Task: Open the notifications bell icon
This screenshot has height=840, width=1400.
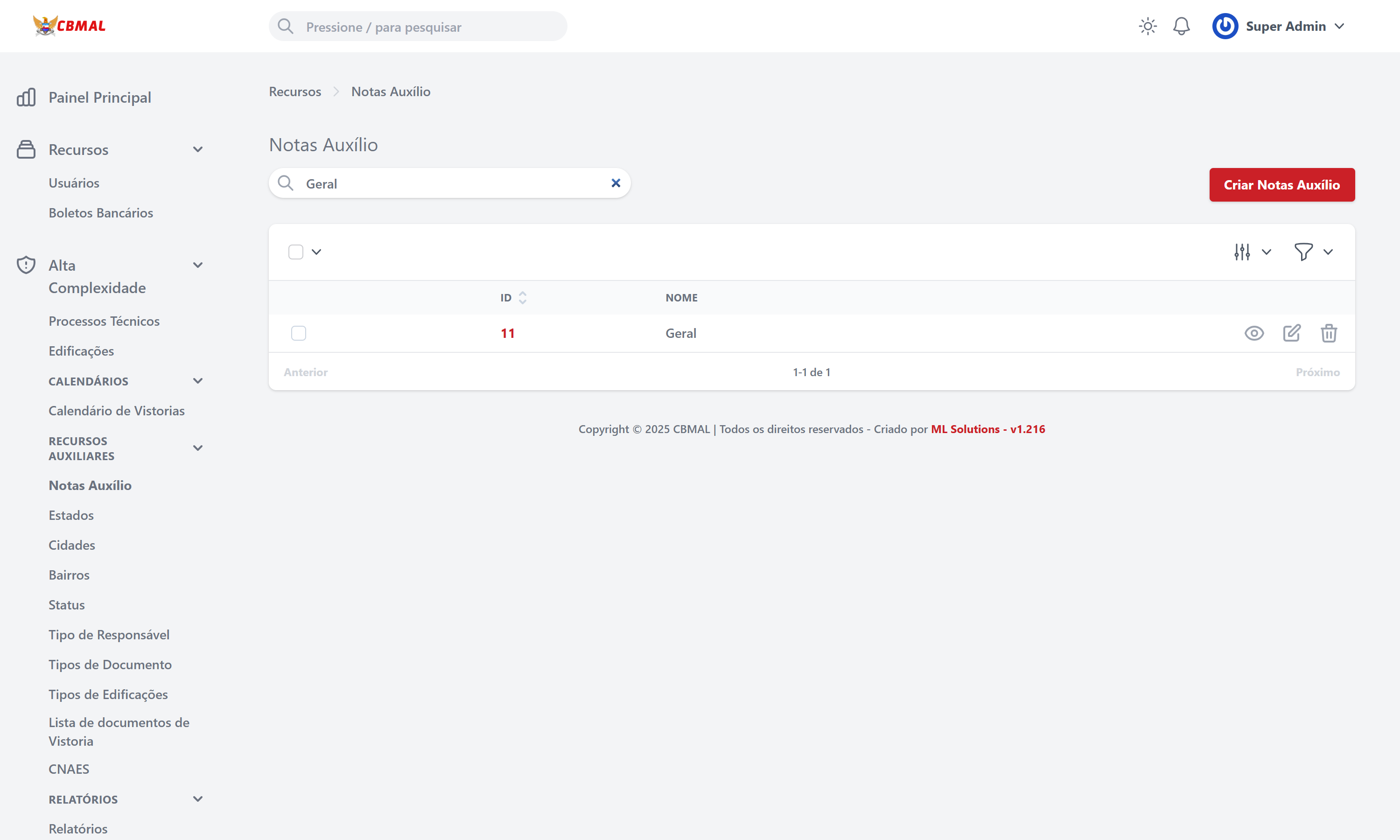Action: coord(1181,26)
